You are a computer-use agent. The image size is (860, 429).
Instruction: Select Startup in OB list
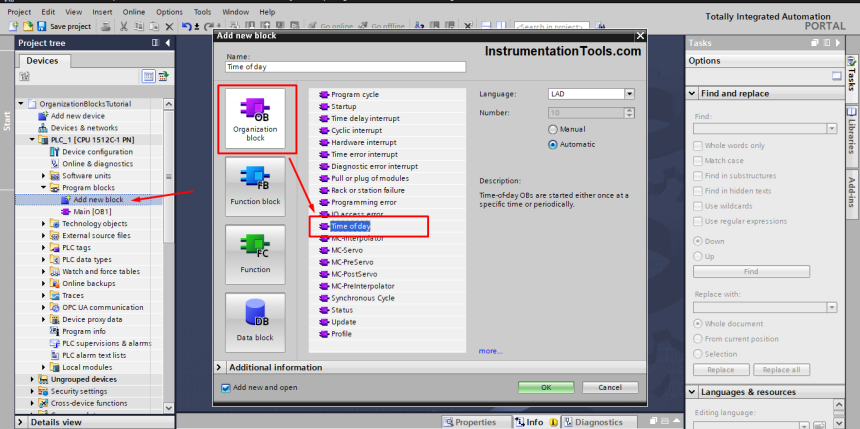click(343, 106)
